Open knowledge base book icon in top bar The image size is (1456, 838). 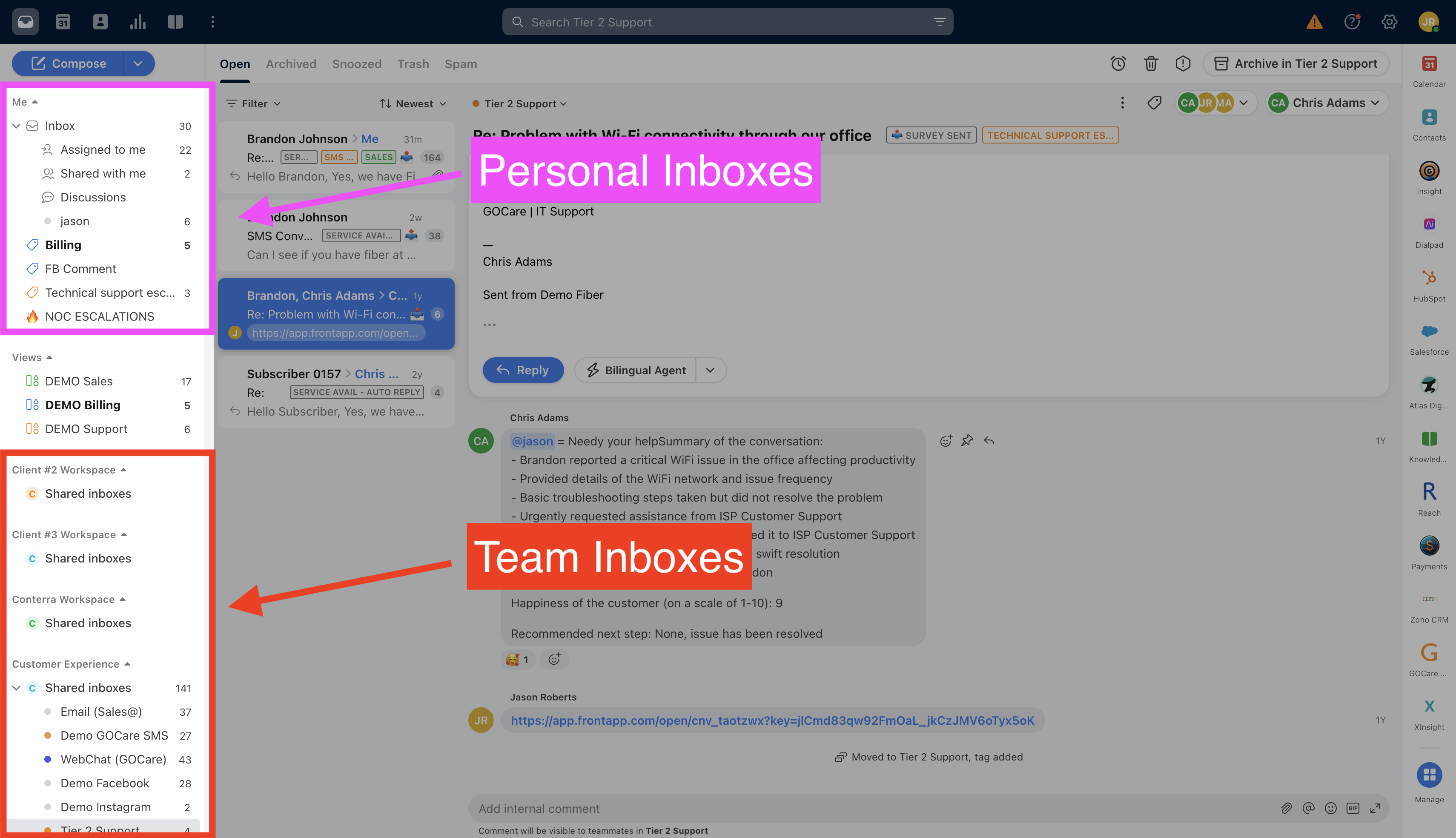175,22
